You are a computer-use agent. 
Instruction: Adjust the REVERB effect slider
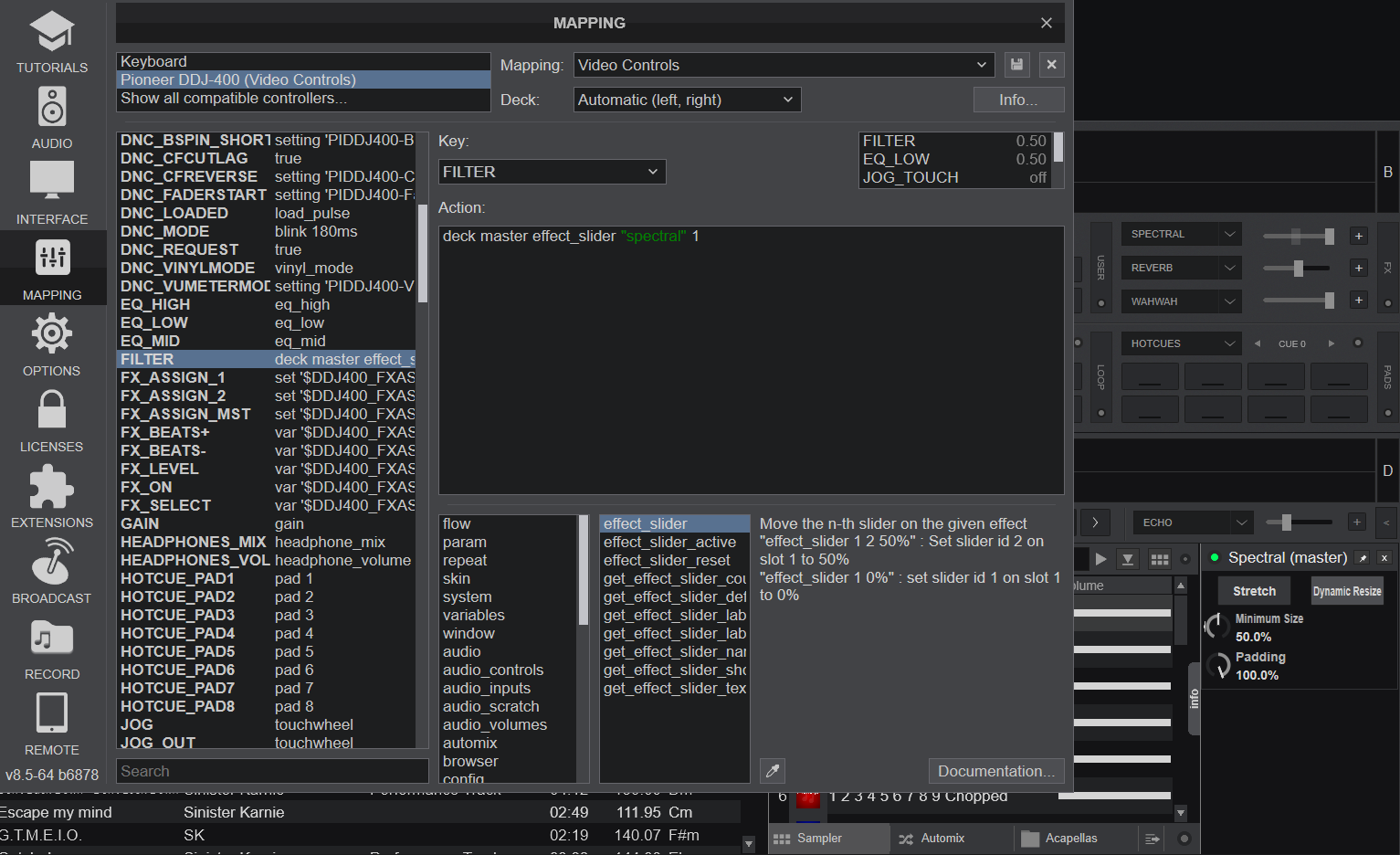(x=1298, y=269)
